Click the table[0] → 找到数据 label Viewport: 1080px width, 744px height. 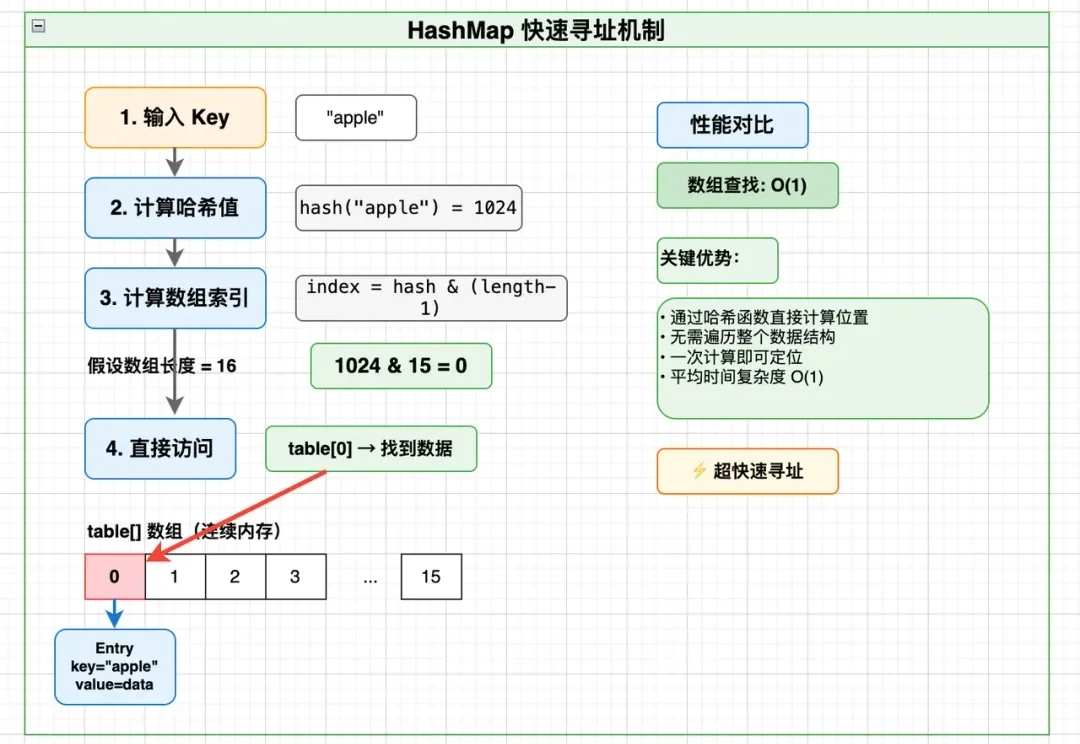[x=371, y=449]
